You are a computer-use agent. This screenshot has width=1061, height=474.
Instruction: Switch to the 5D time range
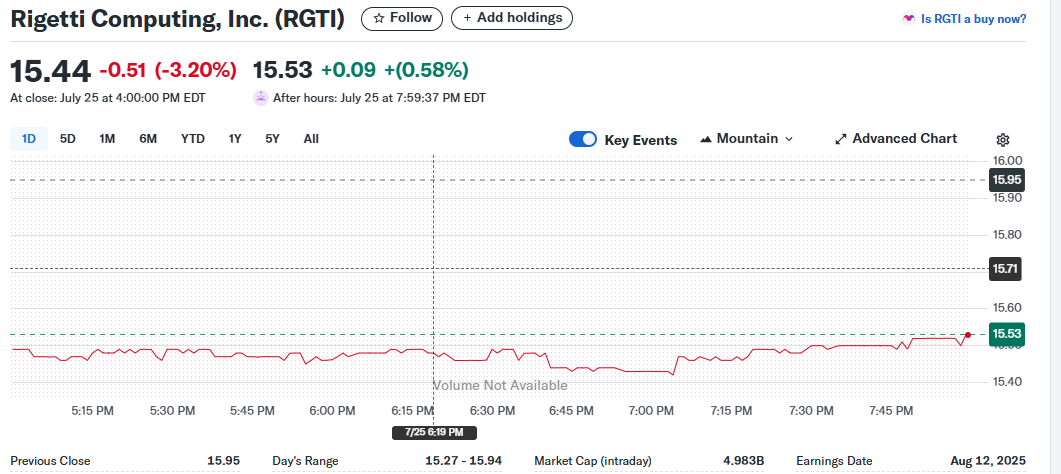pyautogui.click(x=68, y=139)
